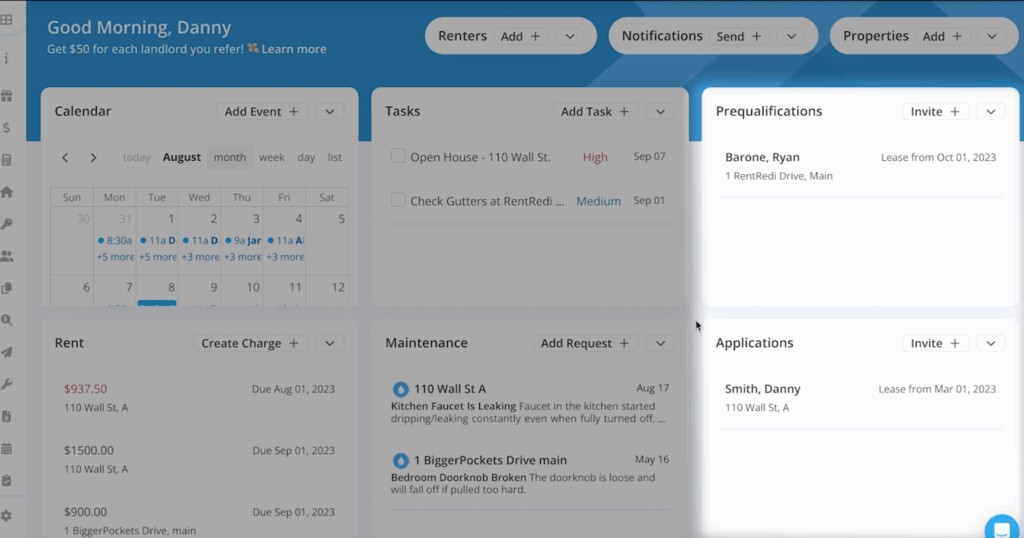The width and height of the screenshot is (1024, 538).
Task: Go to next month in calendar
Action: tap(93, 157)
